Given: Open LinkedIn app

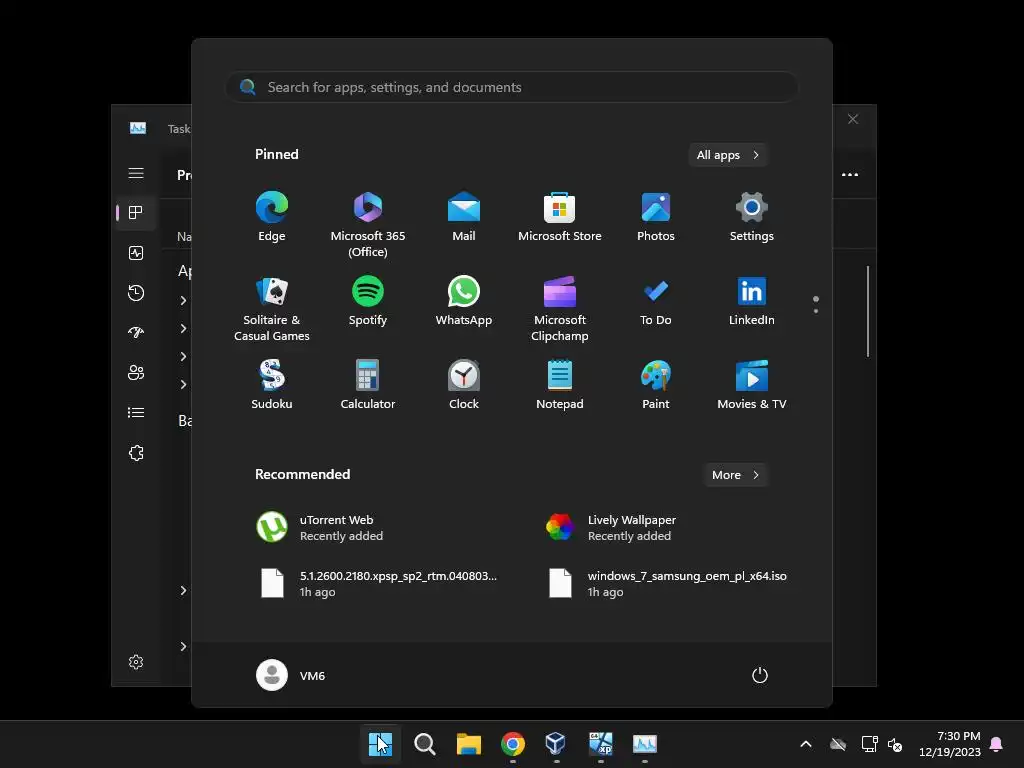Looking at the screenshot, I should coord(752,301).
